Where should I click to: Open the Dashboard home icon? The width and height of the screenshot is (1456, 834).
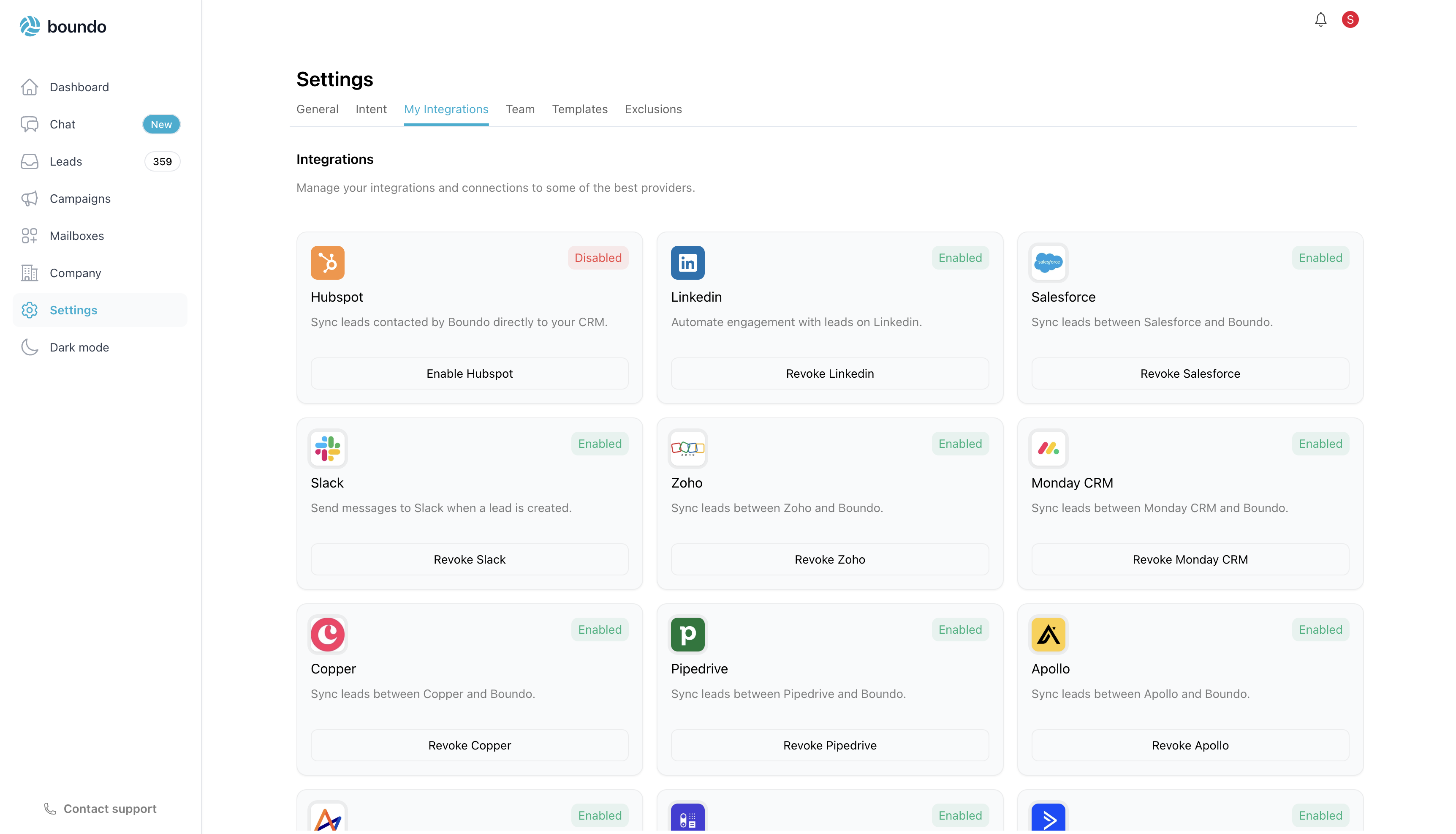(29, 87)
